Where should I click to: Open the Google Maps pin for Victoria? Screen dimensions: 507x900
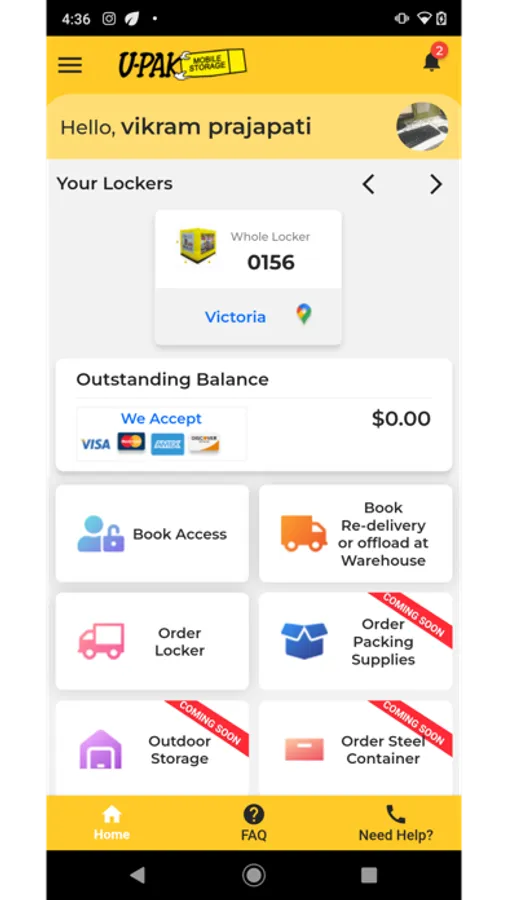(304, 315)
